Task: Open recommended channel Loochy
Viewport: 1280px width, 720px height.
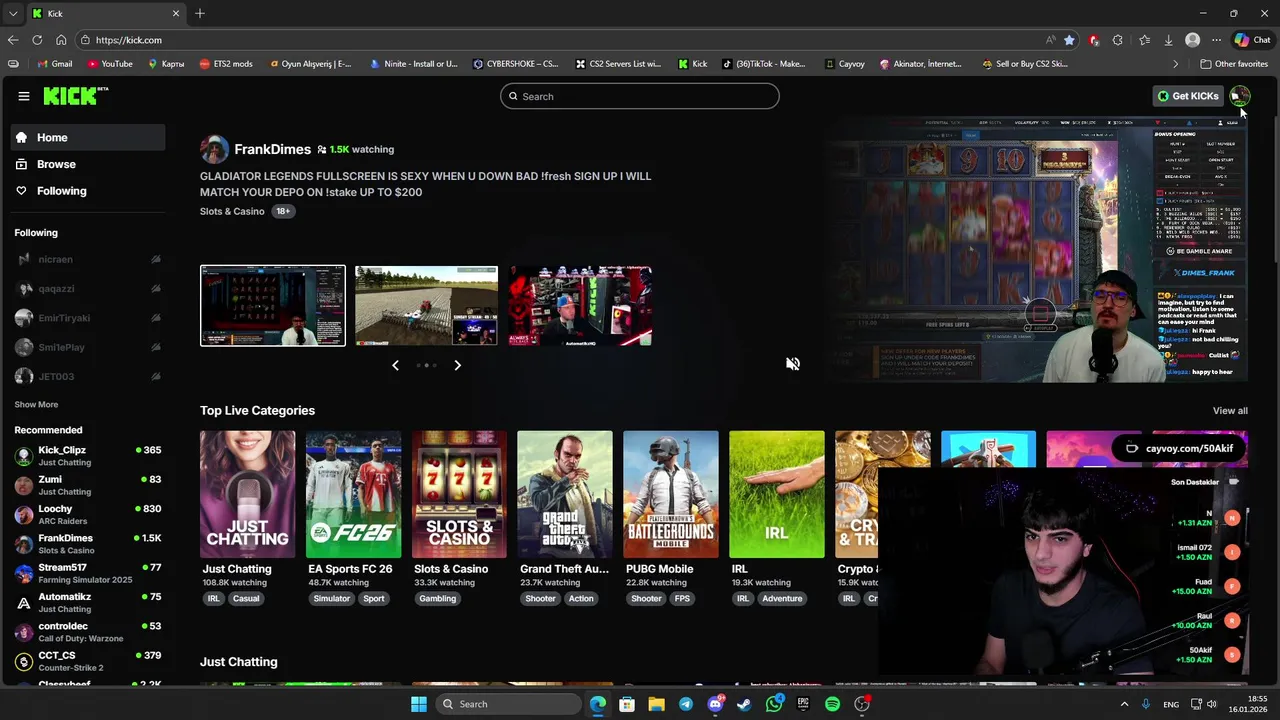Action: (88, 514)
